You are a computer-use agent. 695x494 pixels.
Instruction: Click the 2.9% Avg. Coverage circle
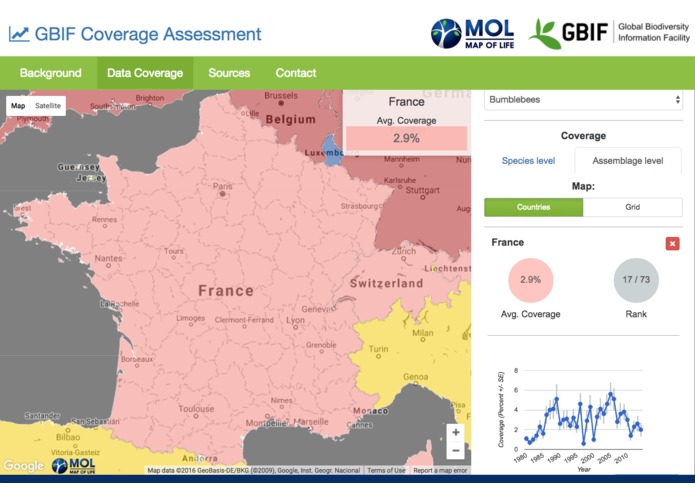pos(531,280)
